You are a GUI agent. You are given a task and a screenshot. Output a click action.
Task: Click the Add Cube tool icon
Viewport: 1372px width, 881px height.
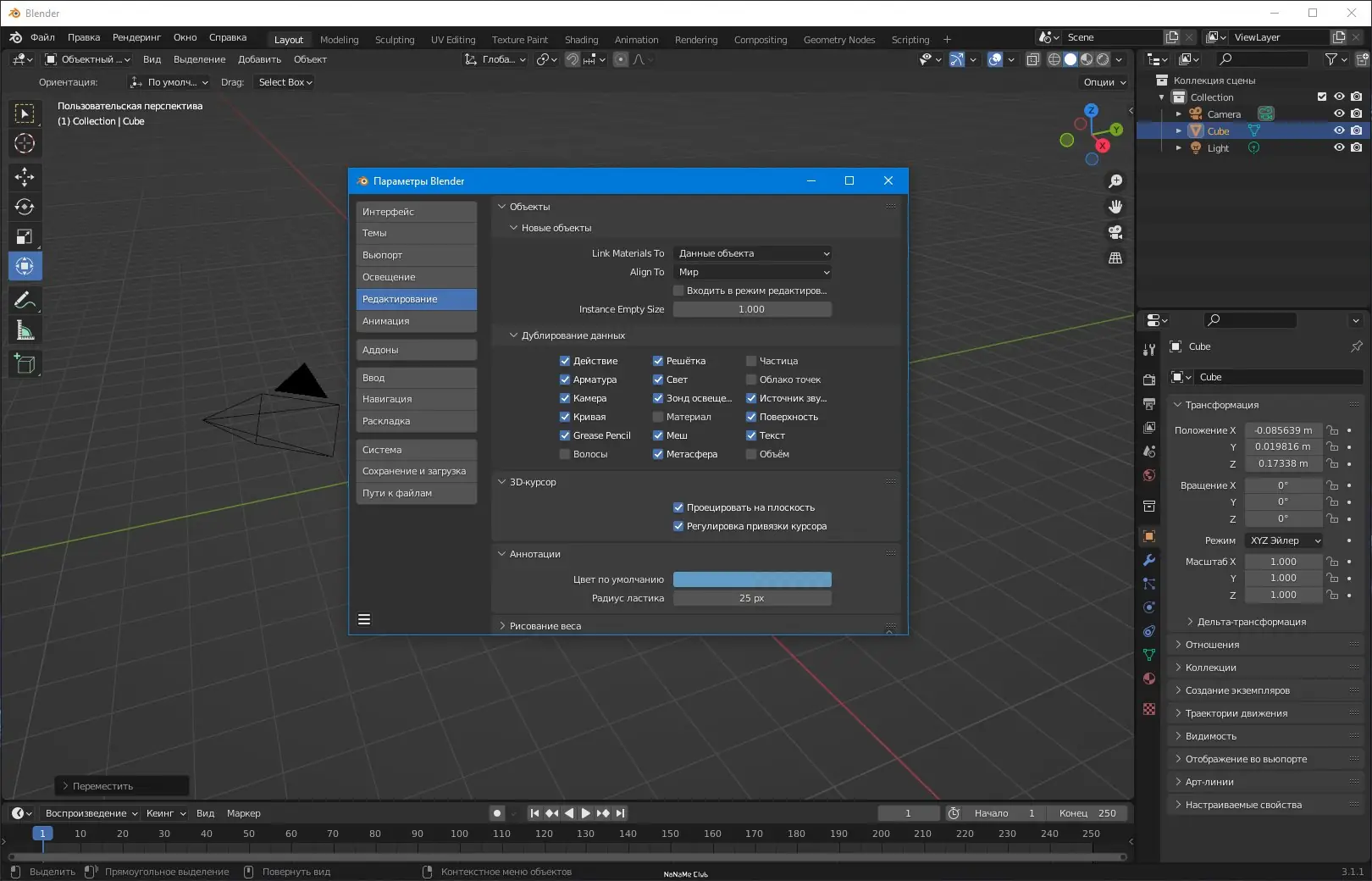tap(25, 364)
